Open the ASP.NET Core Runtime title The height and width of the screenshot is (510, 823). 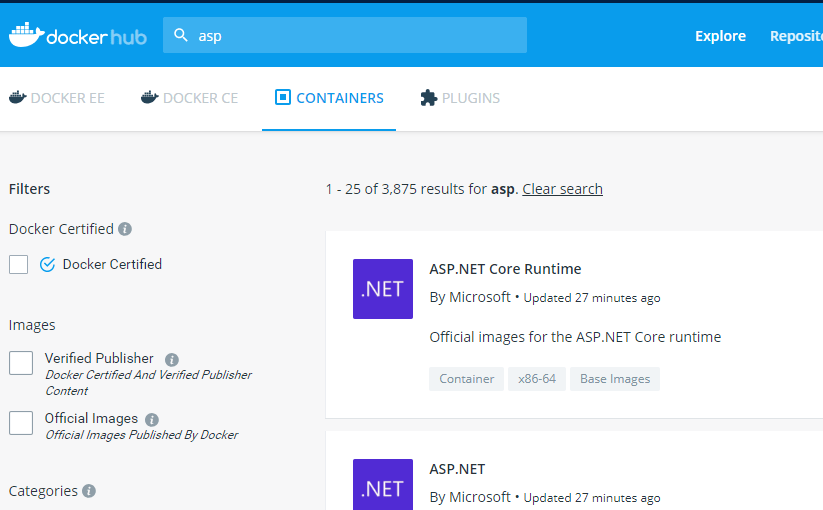point(505,269)
